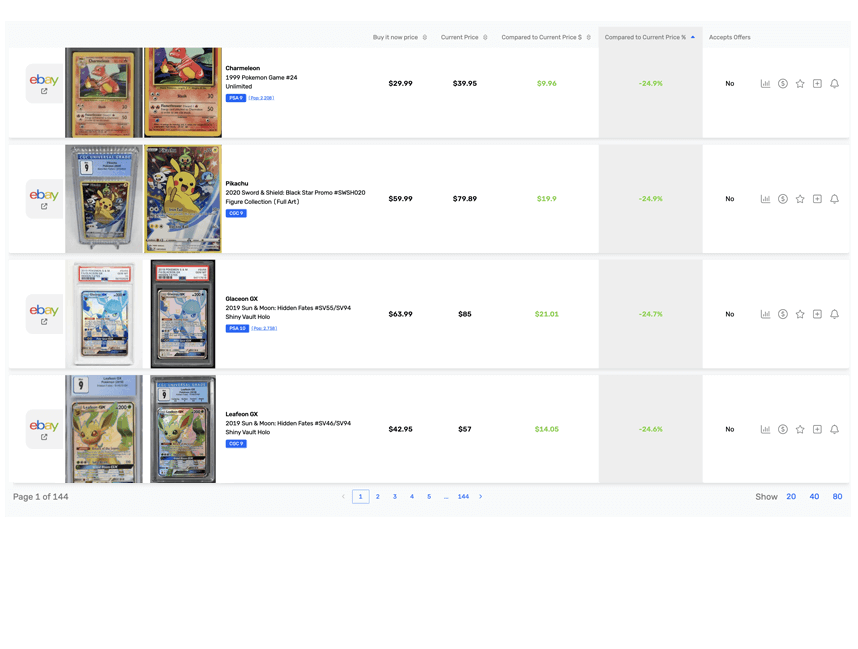The image size is (858, 649).
Task: Click pagination ellipsis to skip pages
Action: click(446, 496)
